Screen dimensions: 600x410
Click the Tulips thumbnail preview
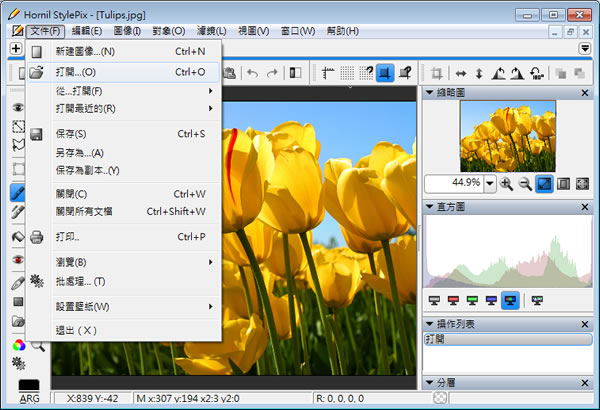tap(508, 136)
